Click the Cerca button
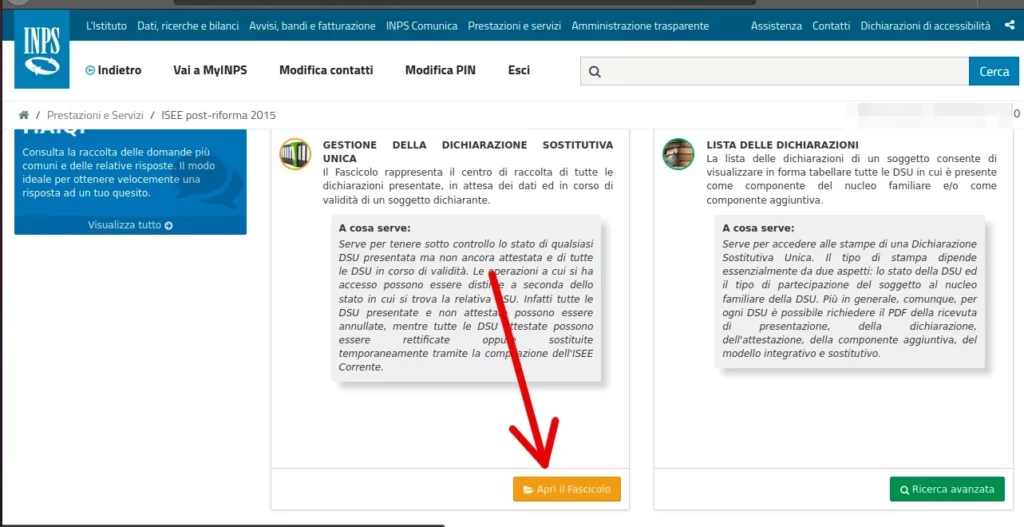The width and height of the screenshot is (1024, 527). pyautogui.click(x=994, y=71)
